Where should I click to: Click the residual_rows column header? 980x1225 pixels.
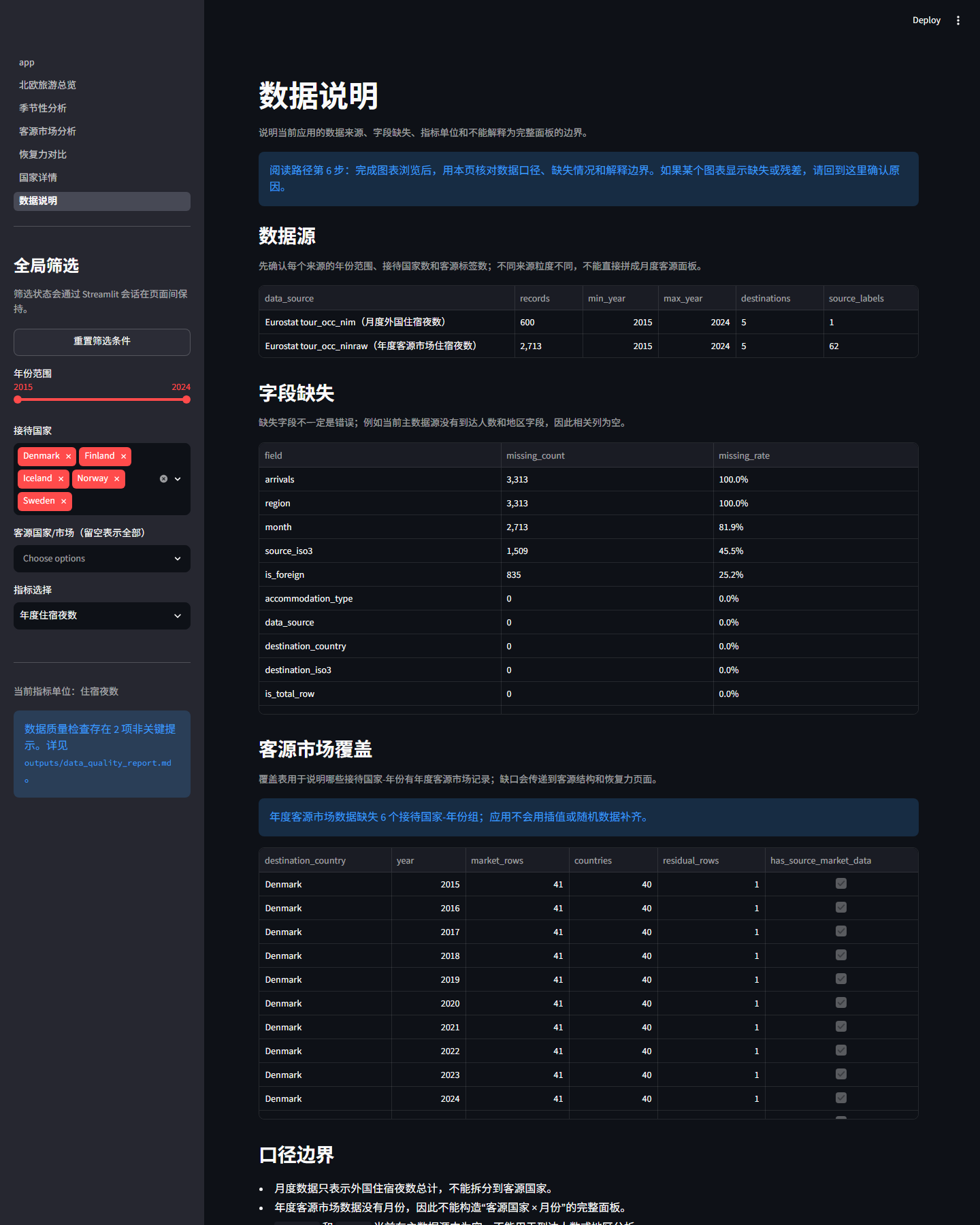click(711, 860)
